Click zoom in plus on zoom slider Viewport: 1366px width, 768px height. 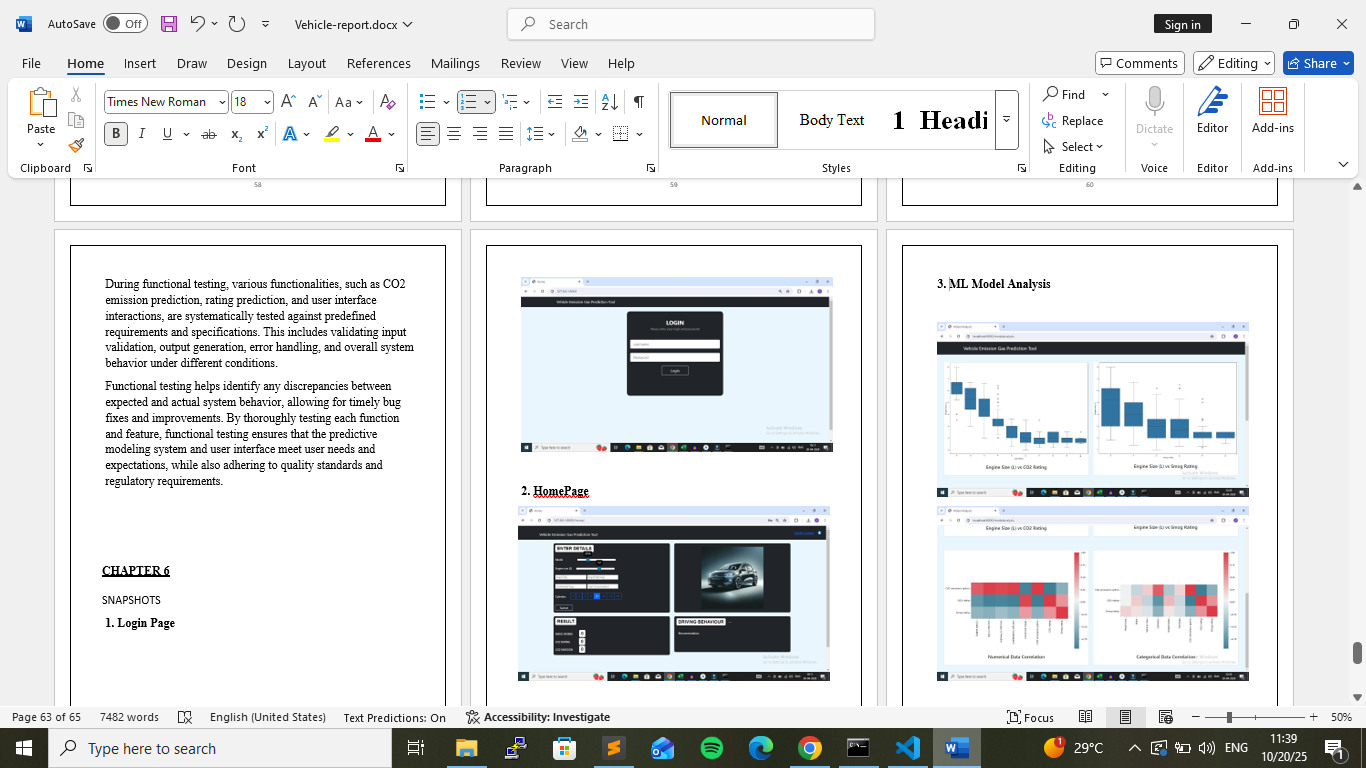[1313, 717]
